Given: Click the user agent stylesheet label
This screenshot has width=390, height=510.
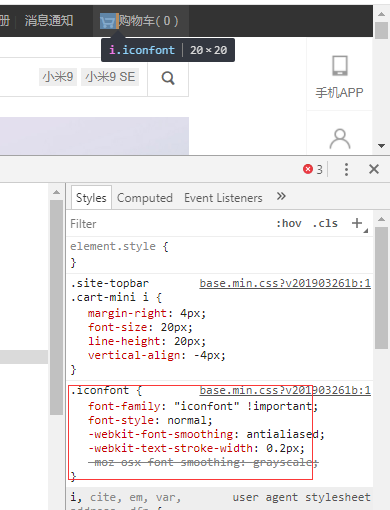Looking at the screenshot, I should [301, 497].
